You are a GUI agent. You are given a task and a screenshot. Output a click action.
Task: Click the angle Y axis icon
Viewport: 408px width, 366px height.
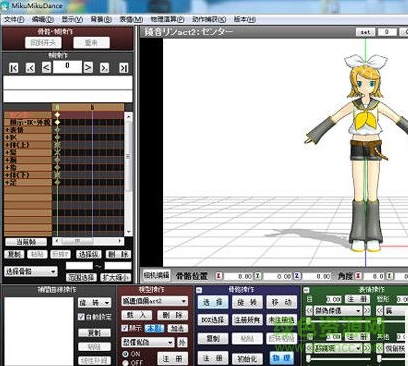[x=390, y=276]
